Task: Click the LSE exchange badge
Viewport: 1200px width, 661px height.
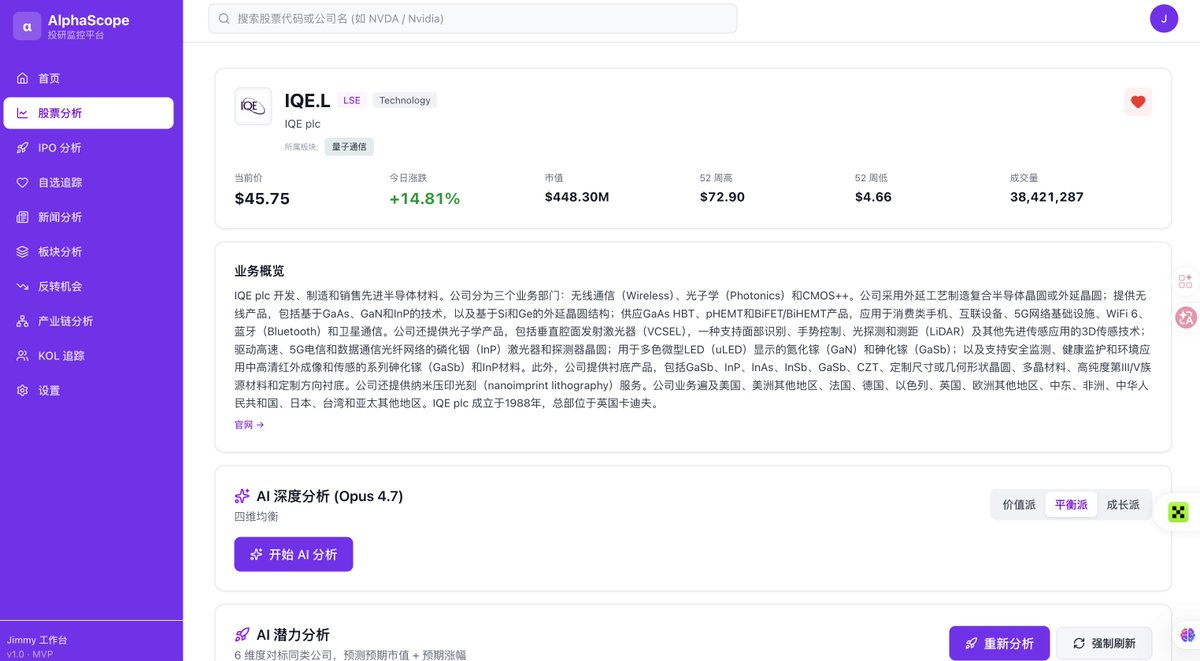Action: (x=352, y=100)
